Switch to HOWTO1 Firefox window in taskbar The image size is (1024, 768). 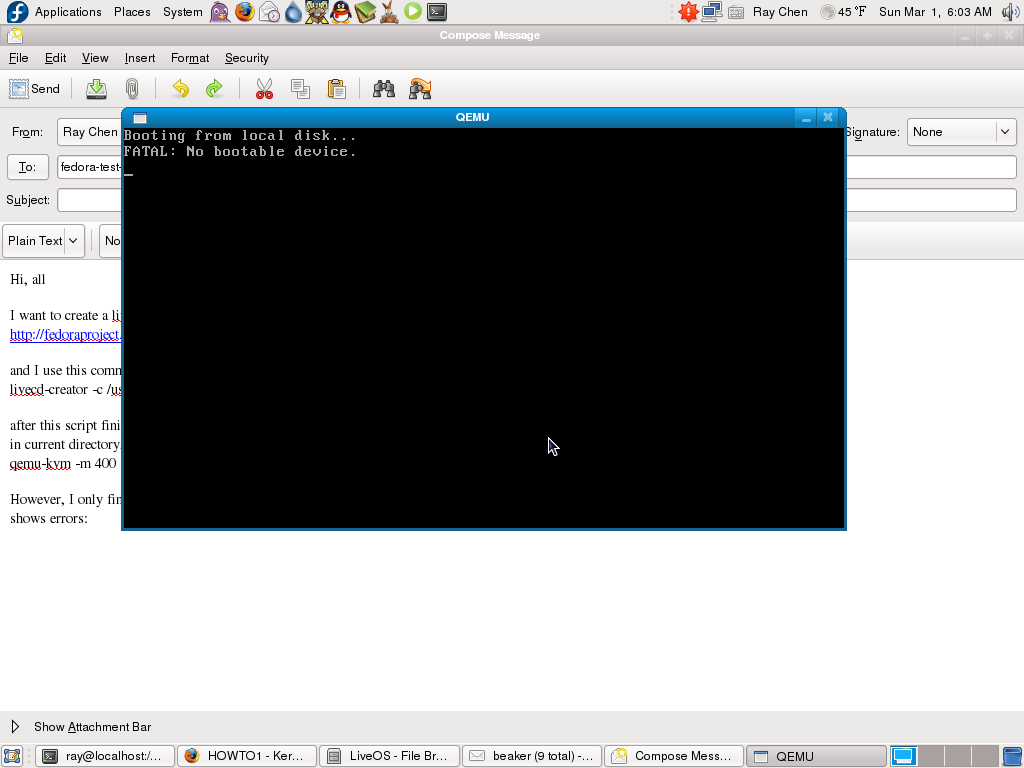[247, 756]
